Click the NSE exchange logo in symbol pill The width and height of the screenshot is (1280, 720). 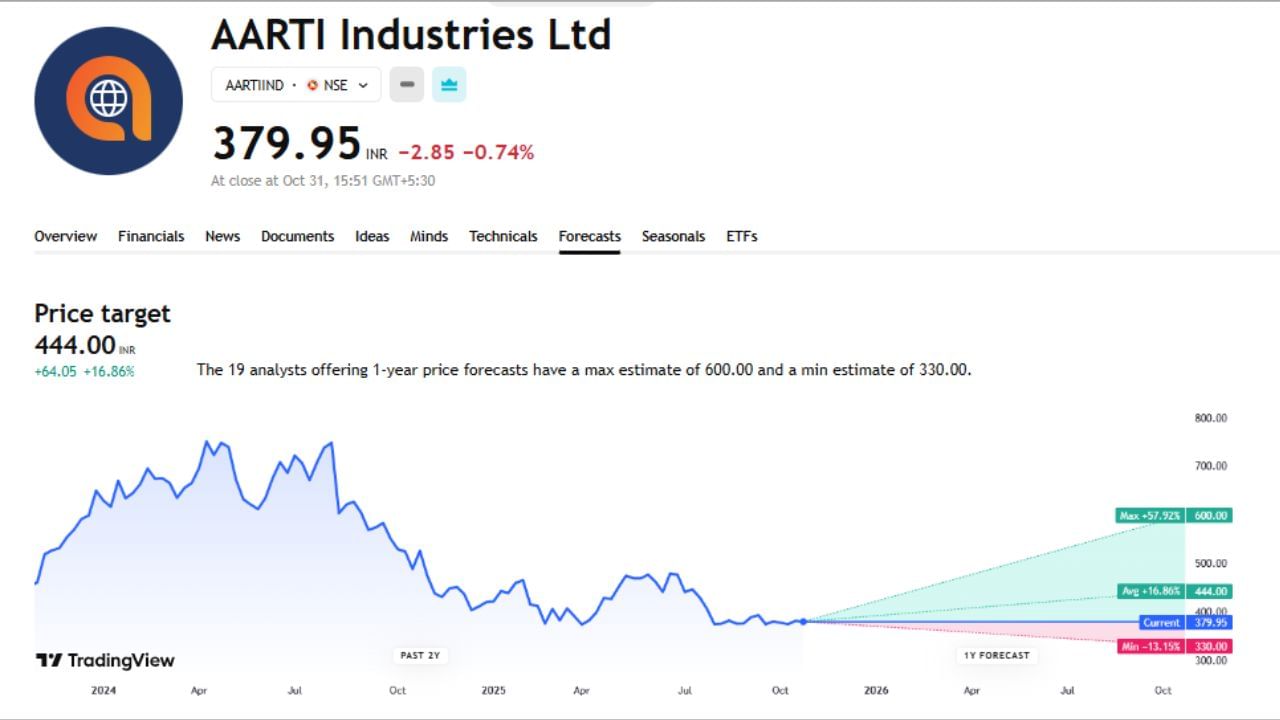[x=313, y=85]
